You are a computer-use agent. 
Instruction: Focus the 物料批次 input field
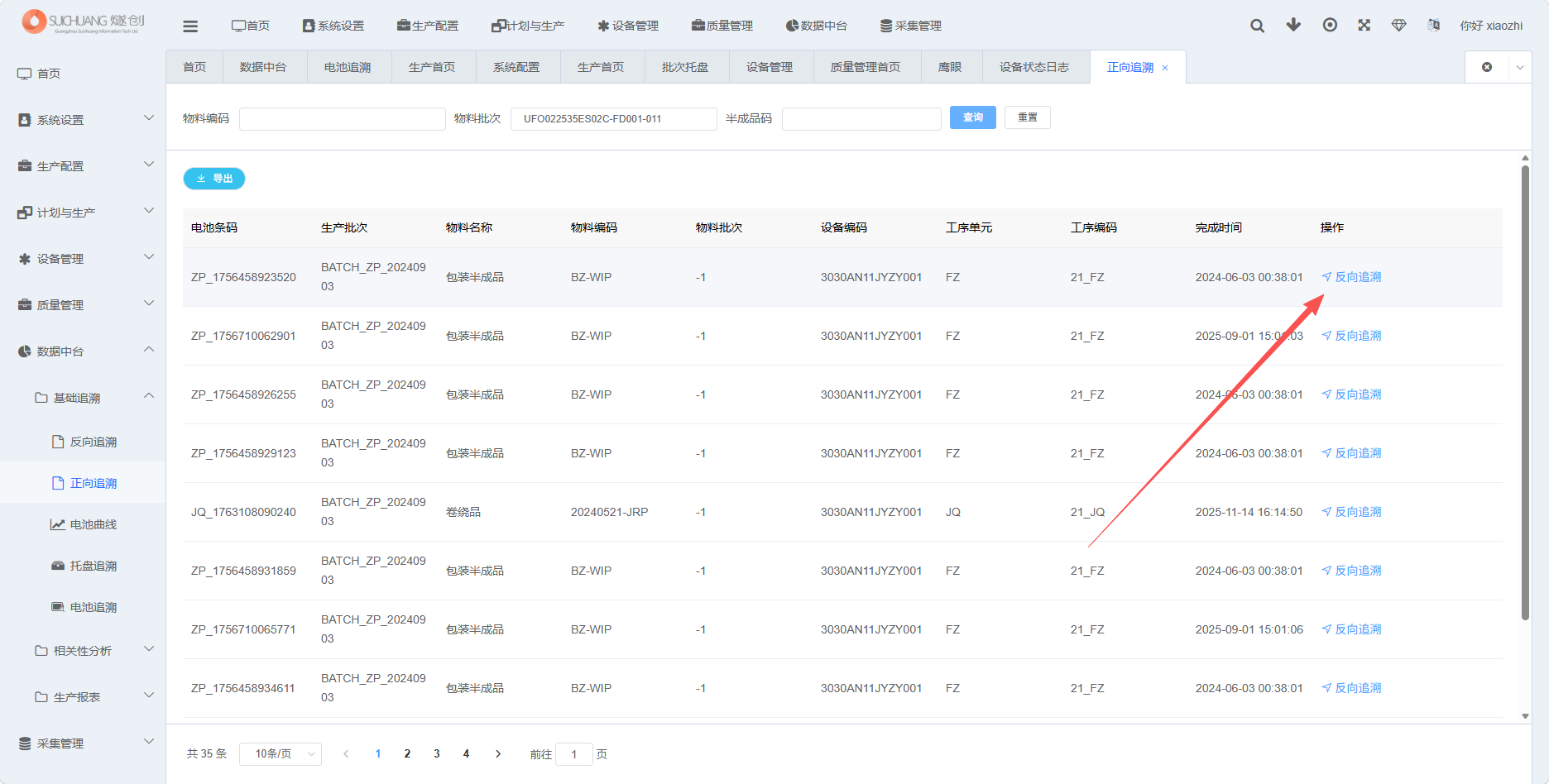click(614, 119)
